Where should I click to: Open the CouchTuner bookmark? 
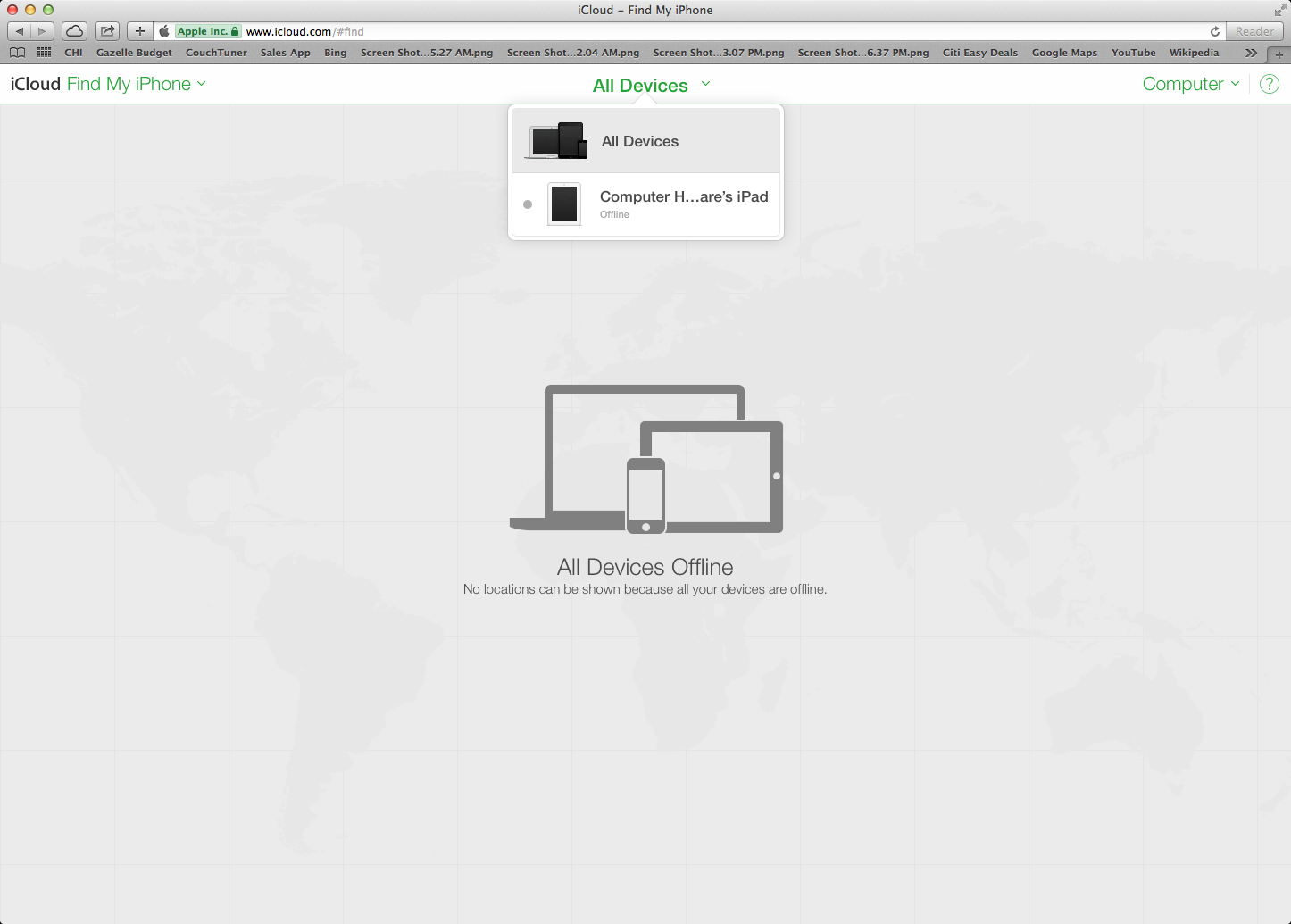(x=216, y=53)
